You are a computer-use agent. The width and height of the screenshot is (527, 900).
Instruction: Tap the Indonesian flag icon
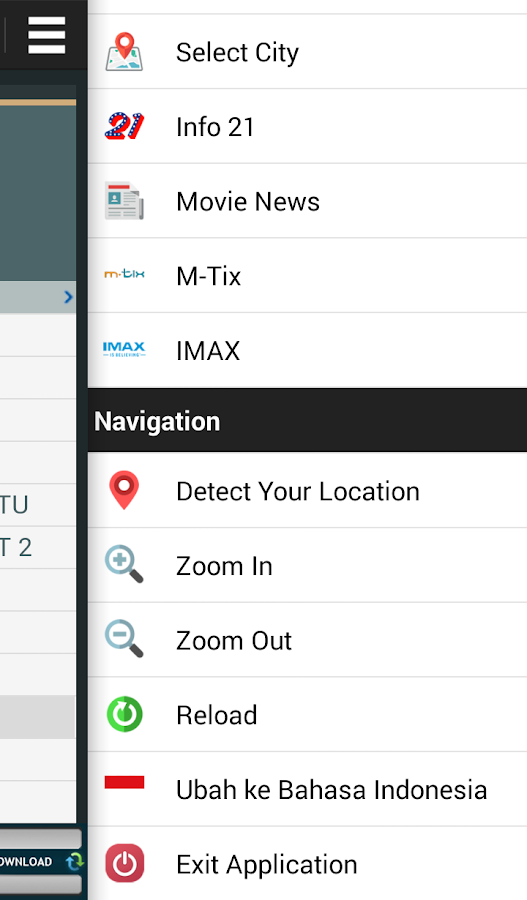click(125, 782)
